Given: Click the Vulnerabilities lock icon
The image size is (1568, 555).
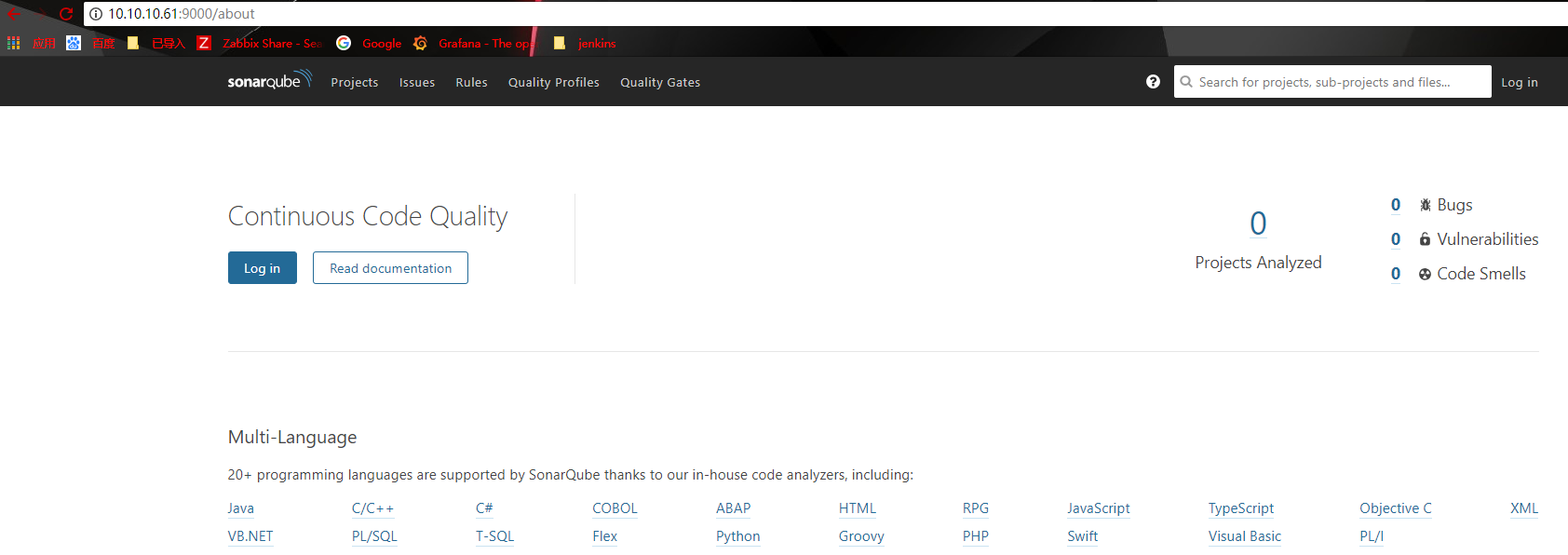Looking at the screenshot, I should pyautogui.click(x=1425, y=239).
